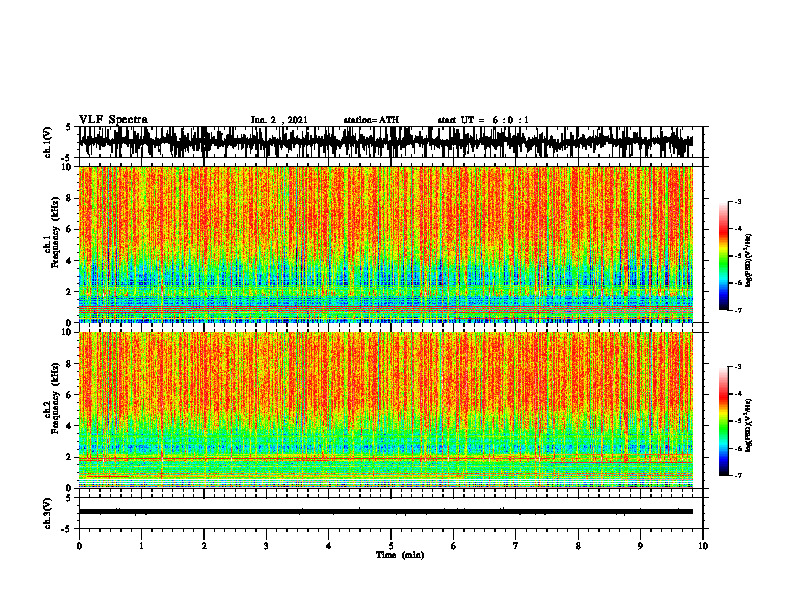Viewport: 792px width, 612px height.
Task: Click time axis tick label "9"
Action: coord(640,546)
